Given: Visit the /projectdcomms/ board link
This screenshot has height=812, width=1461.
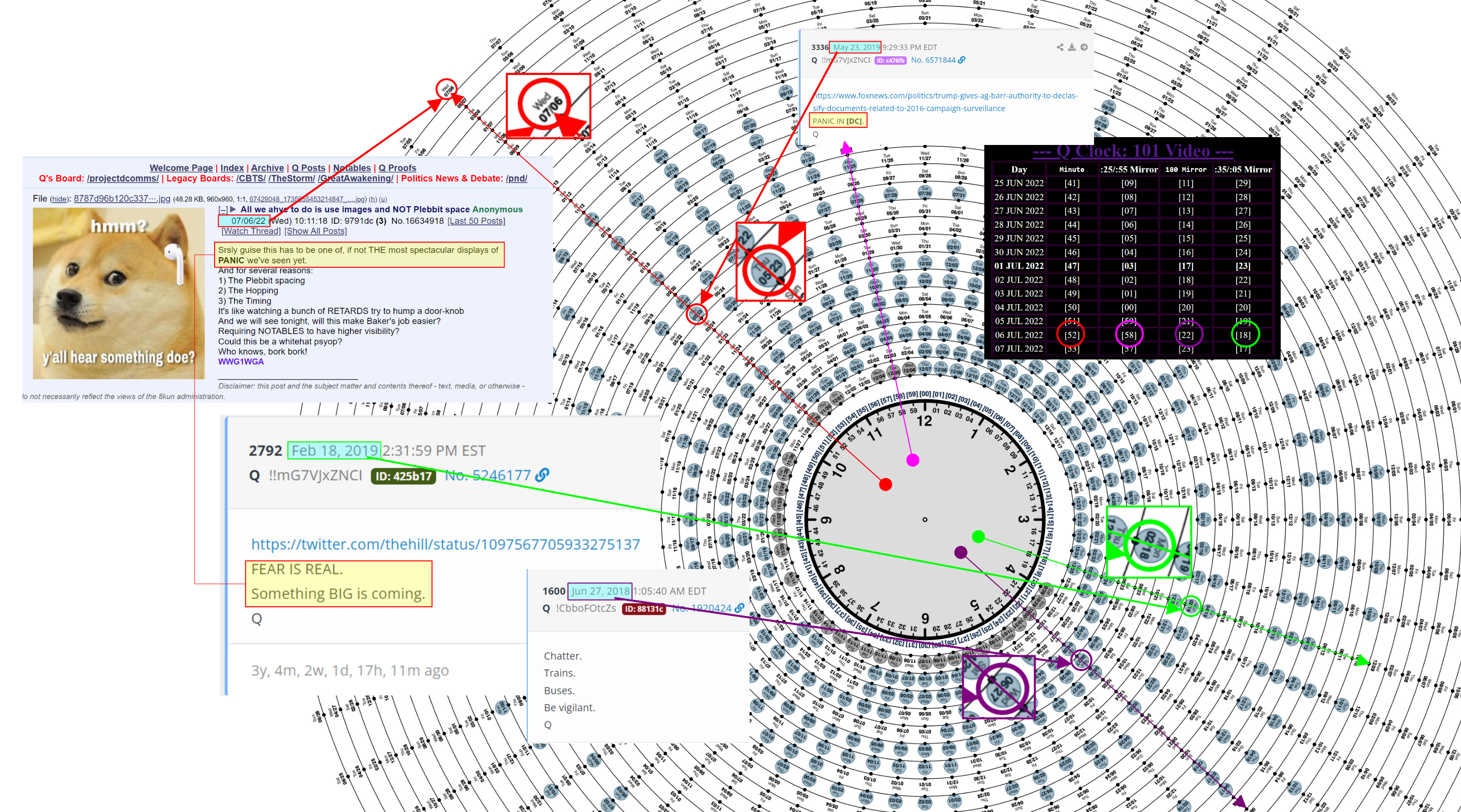Looking at the screenshot, I should click(x=123, y=179).
